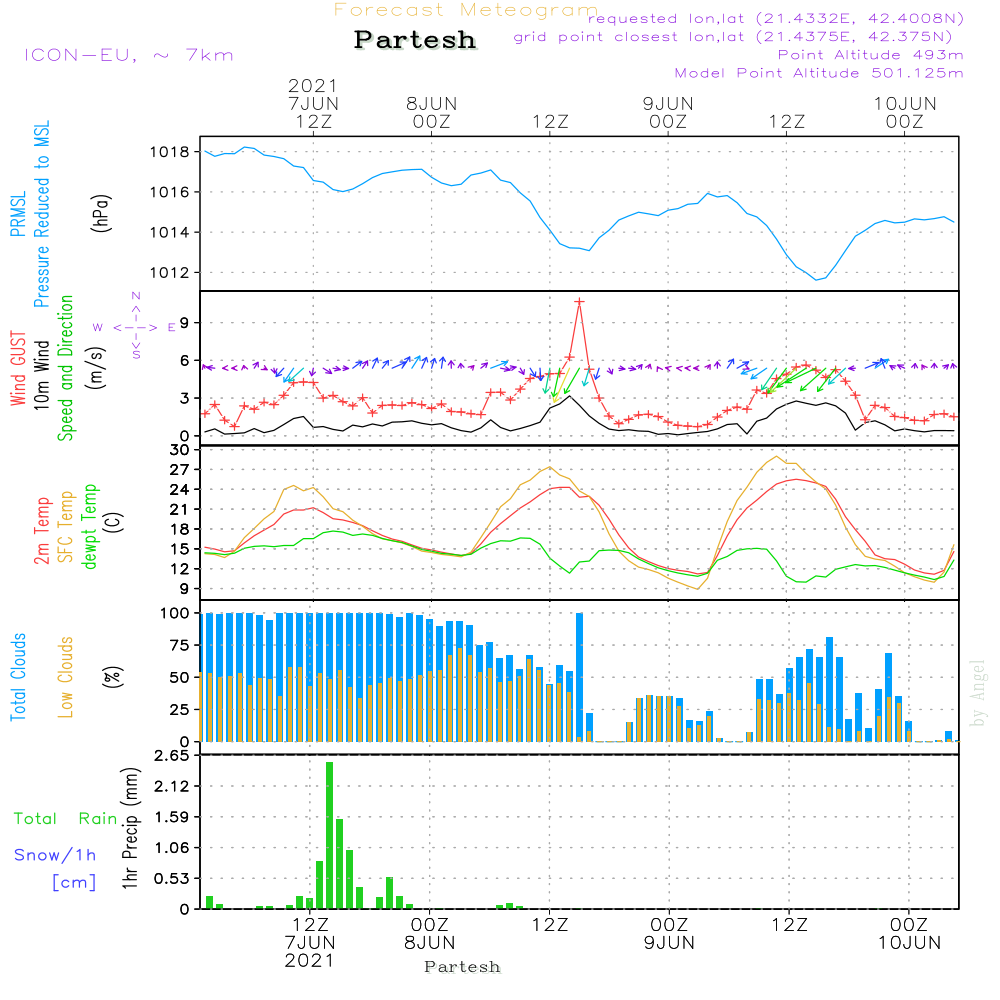Click the 100% cloud bar near 8JUN 14Z

coord(580,677)
